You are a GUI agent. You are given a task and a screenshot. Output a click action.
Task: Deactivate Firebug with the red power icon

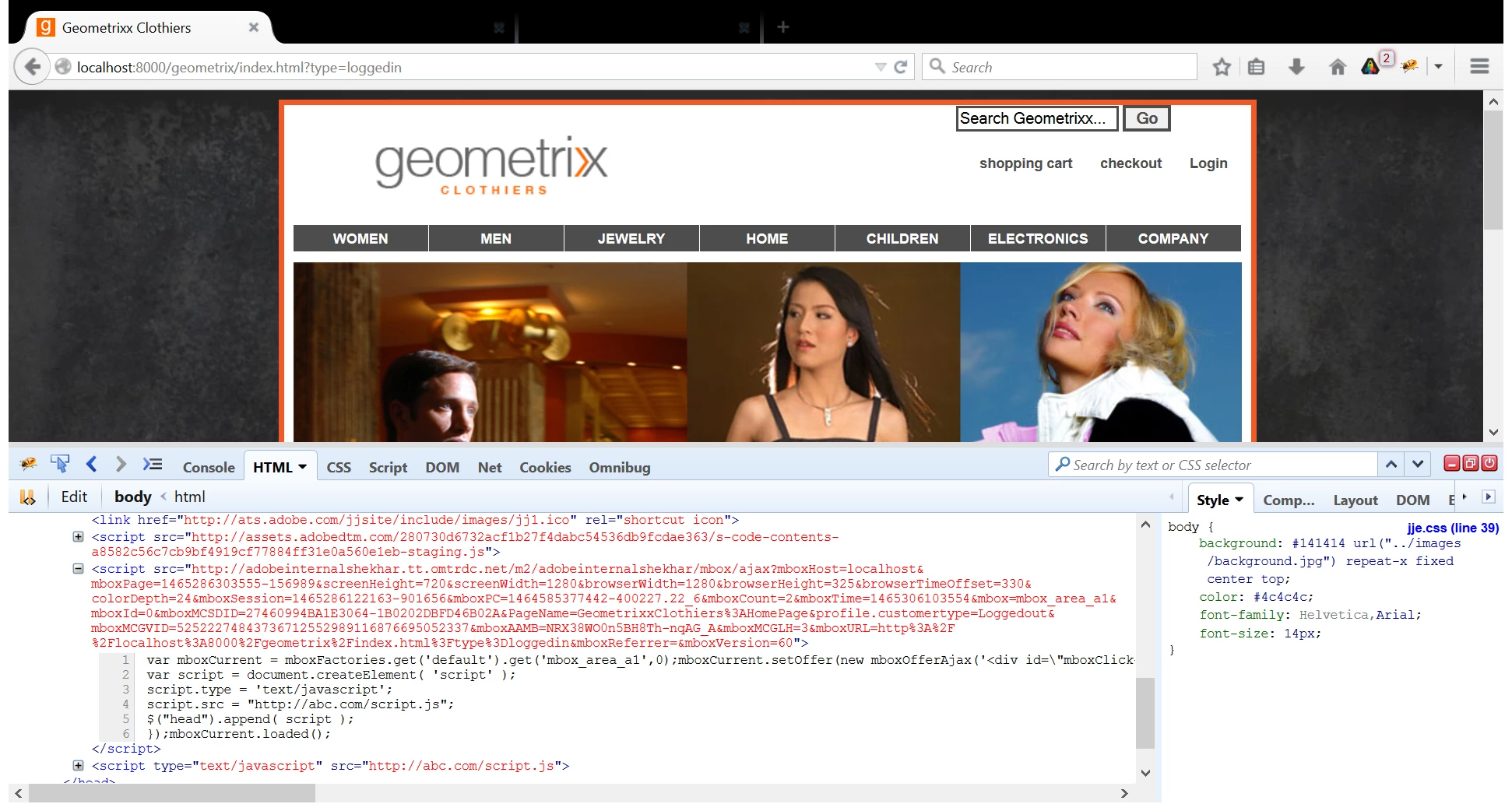coord(1489,464)
